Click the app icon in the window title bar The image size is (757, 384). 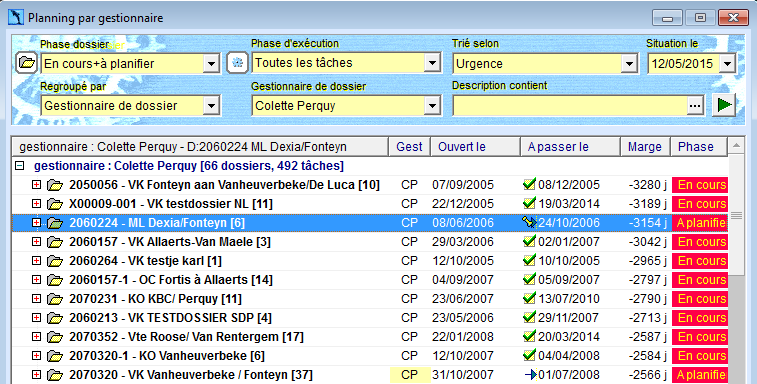(16, 17)
